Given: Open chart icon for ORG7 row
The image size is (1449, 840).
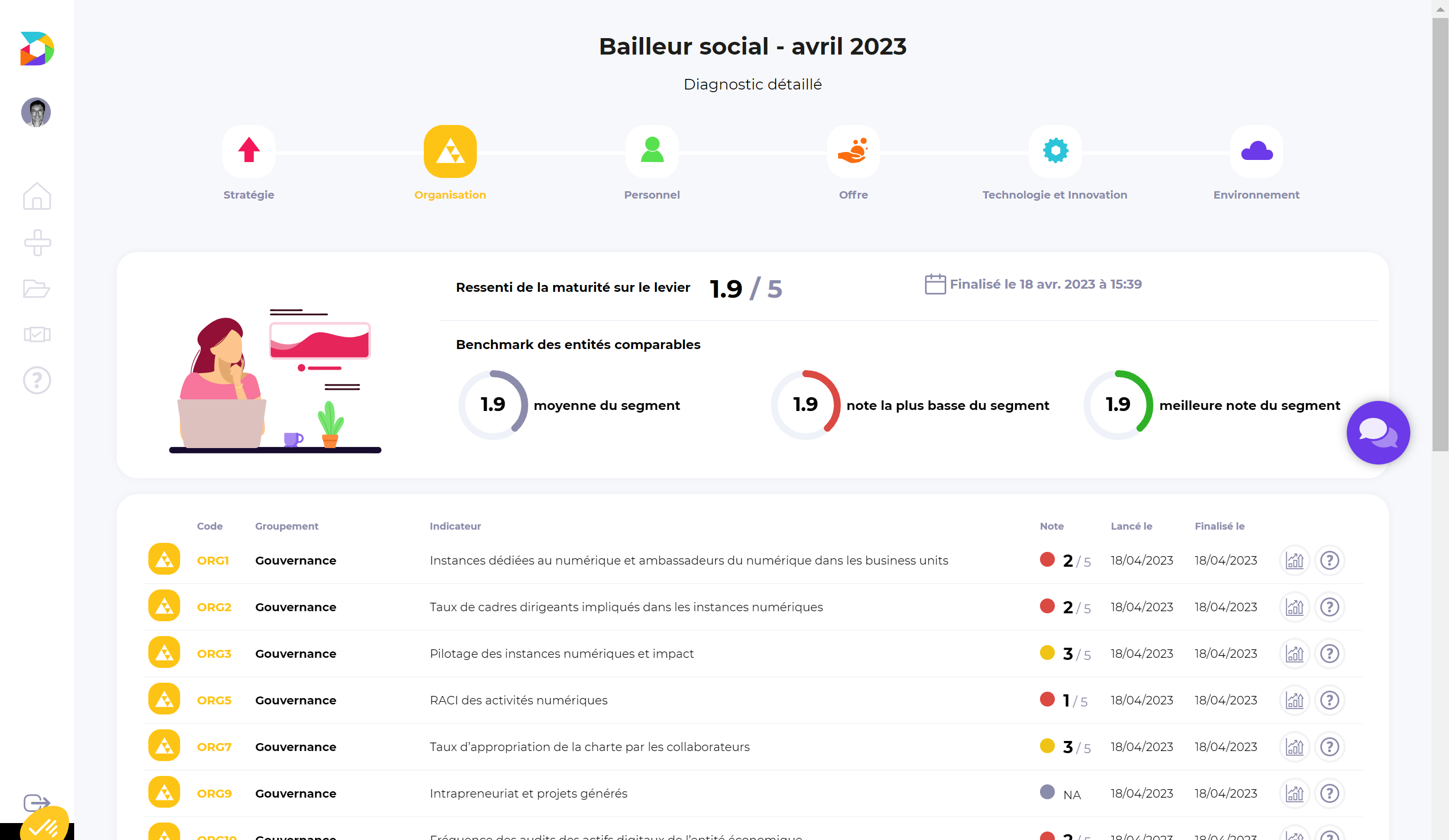Looking at the screenshot, I should (x=1294, y=746).
